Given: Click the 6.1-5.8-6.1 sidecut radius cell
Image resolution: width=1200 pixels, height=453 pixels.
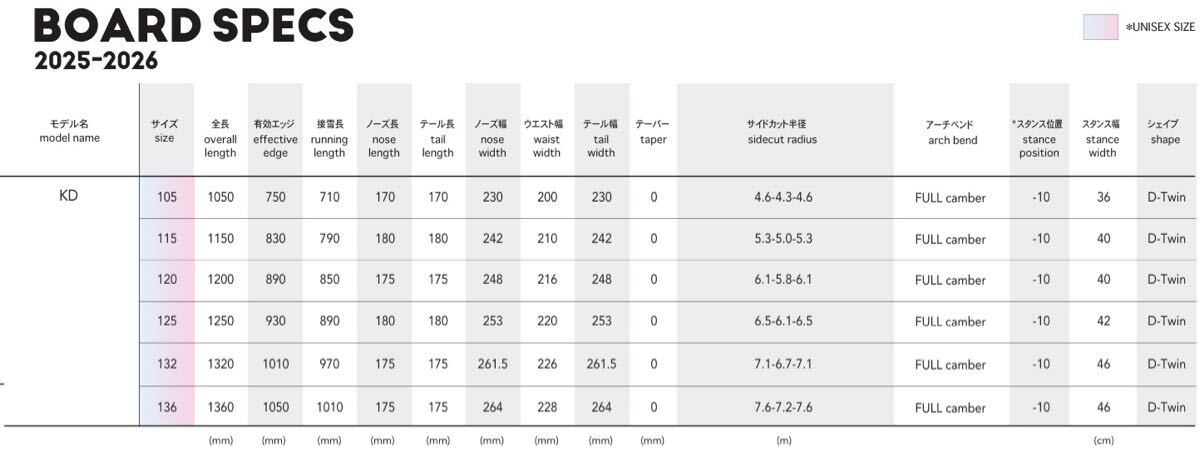Looking at the screenshot, I should tap(782, 281).
